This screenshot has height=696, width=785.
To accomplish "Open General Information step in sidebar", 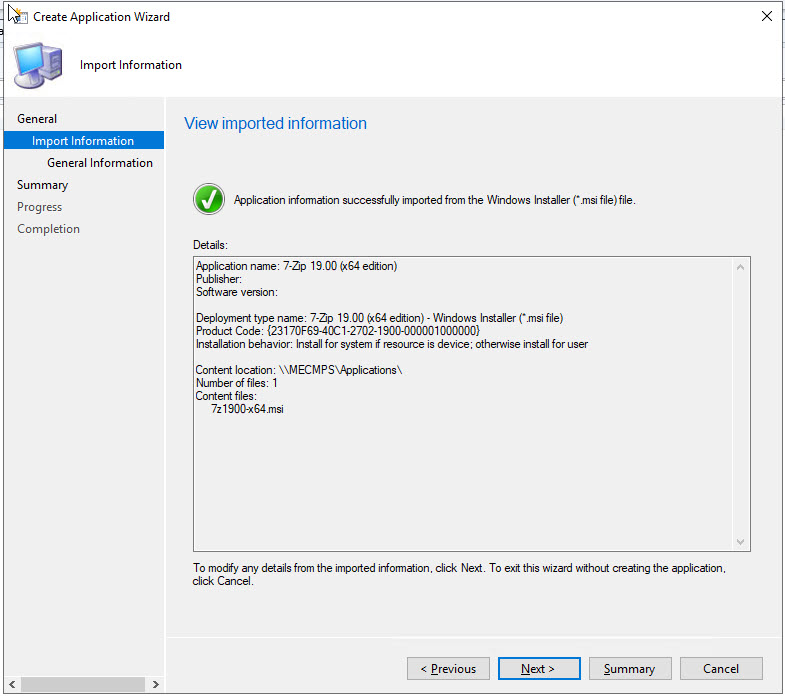I will (100, 163).
